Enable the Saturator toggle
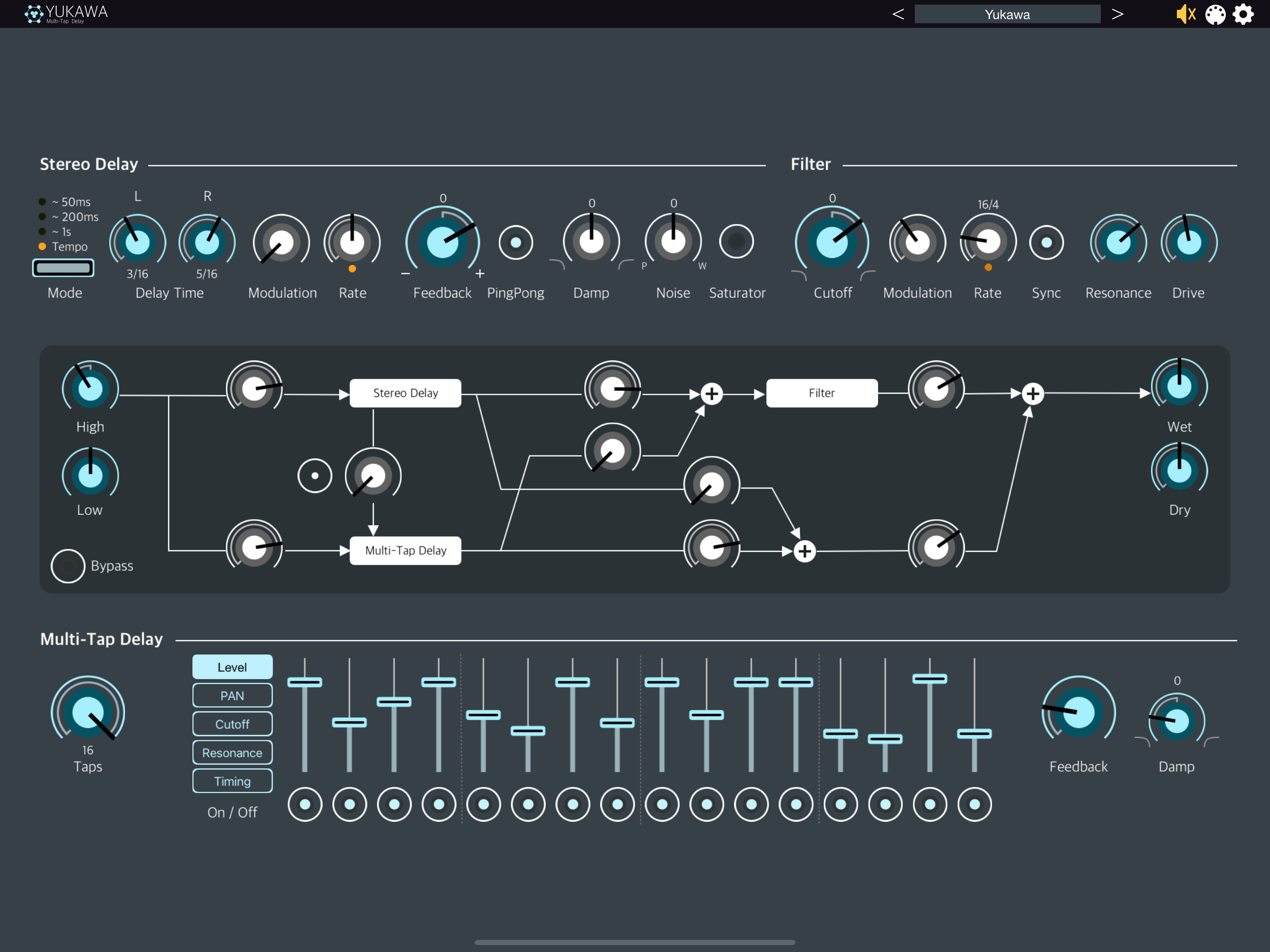The width and height of the screenshot is (1270, 952). pos(736,241)
